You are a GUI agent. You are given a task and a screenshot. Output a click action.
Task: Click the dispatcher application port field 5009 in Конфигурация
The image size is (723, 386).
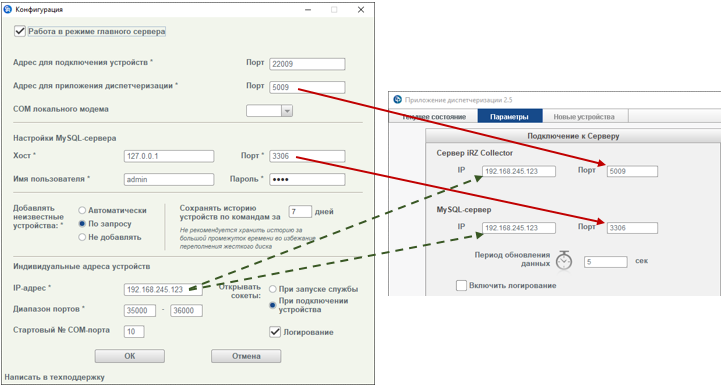click(x=307, y=87)
